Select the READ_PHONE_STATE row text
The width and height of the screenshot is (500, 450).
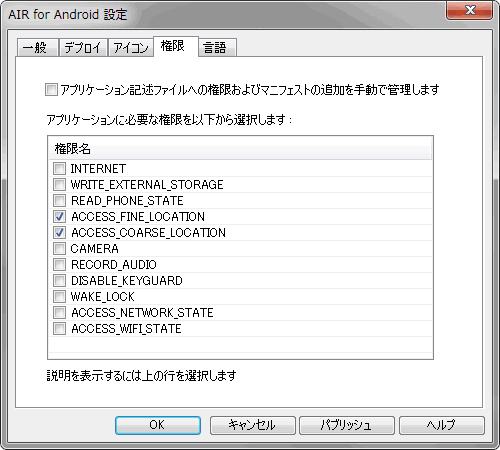(x=127, y=201)
